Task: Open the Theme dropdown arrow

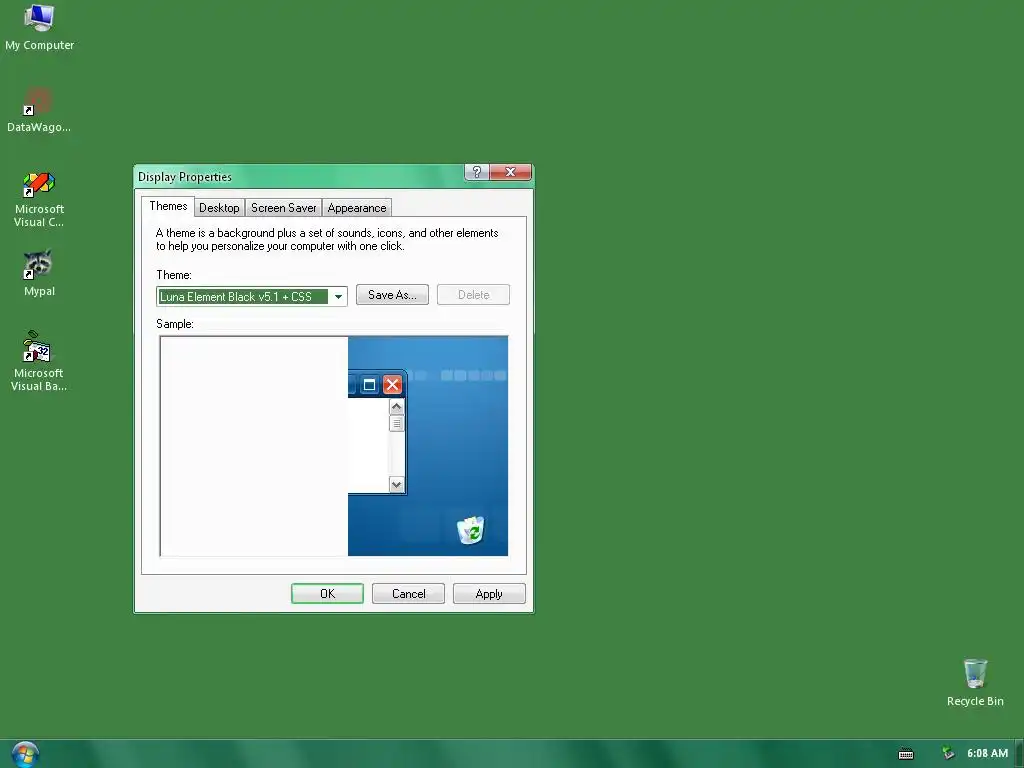Action: [338, 296]
